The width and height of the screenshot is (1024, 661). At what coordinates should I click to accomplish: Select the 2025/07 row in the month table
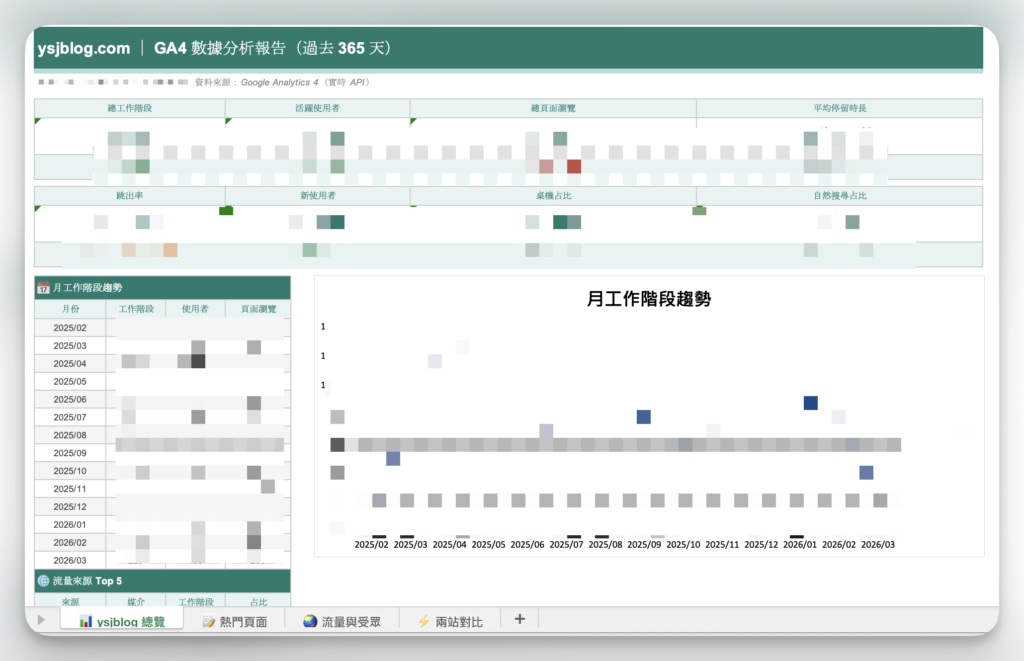tap(70, 417)
